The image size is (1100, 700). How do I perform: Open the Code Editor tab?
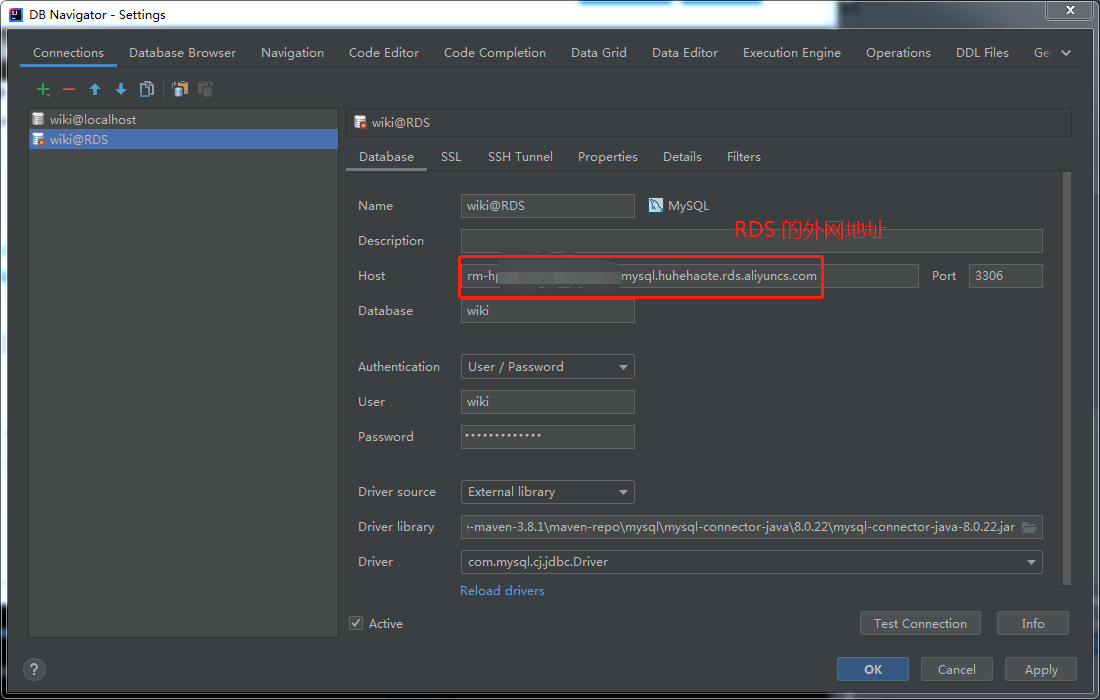(384, 53)
